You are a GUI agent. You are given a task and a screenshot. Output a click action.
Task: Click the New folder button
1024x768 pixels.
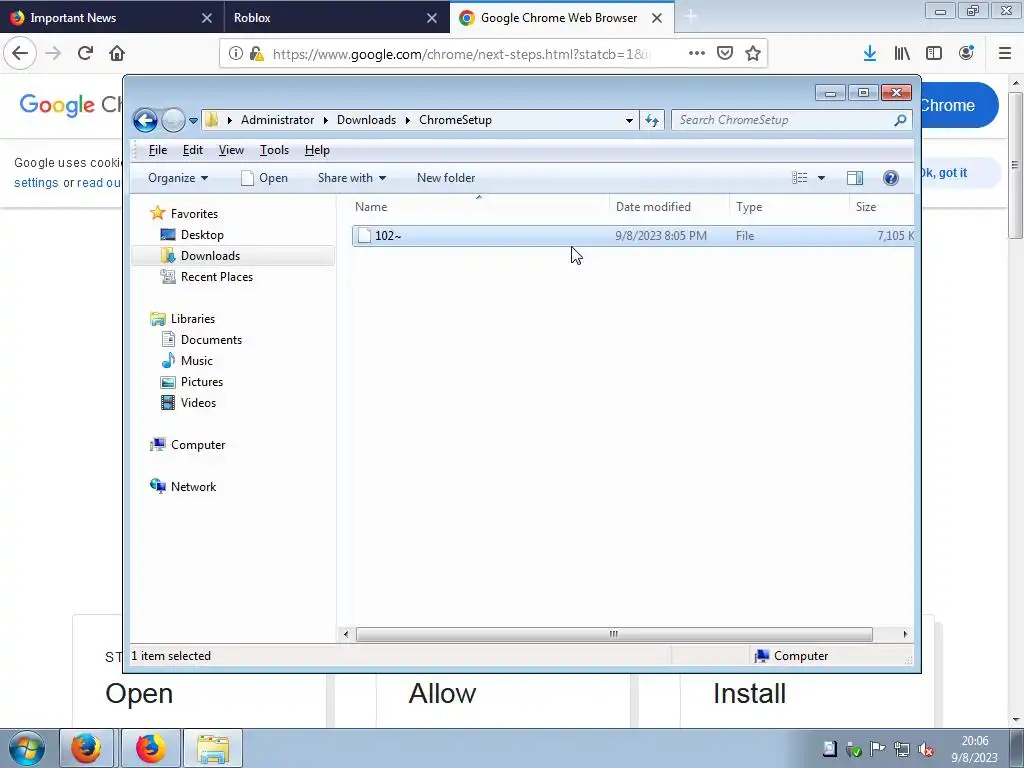tap(446, 178)
